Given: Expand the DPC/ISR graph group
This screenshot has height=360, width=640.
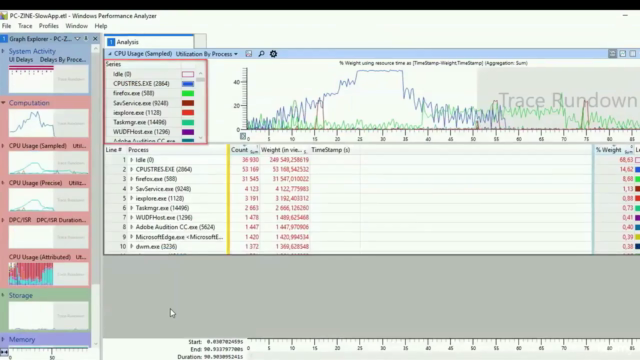Looking at the screenshot, I should (x=3, y=220).
